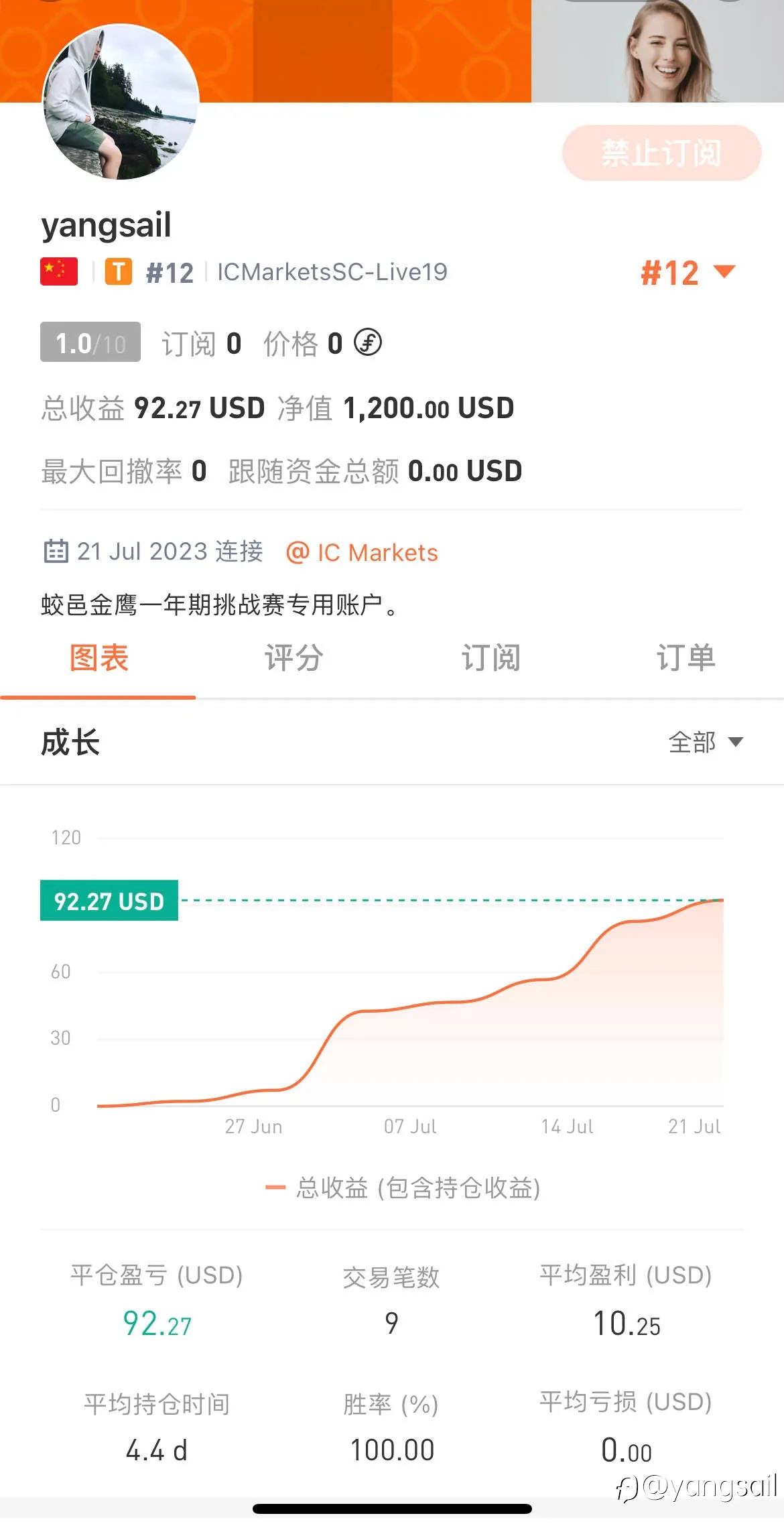Tap the yangsail profile avatar photo
Screen dimensions: 784x1530
[121, 101]
